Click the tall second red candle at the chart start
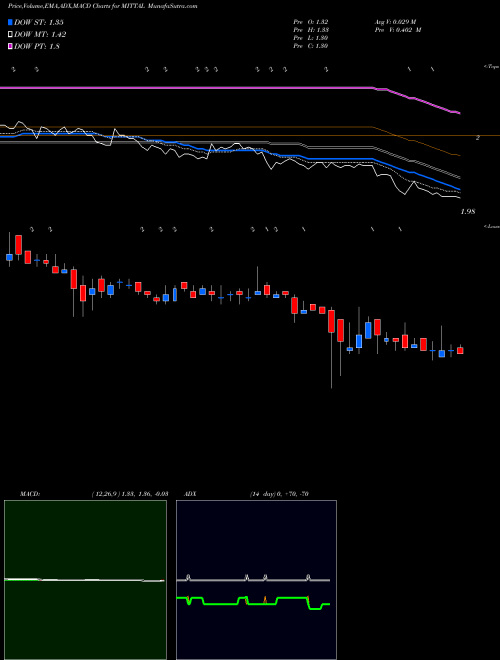The height and width of the screenshot is (660, 500). click(x=19, y=245)
